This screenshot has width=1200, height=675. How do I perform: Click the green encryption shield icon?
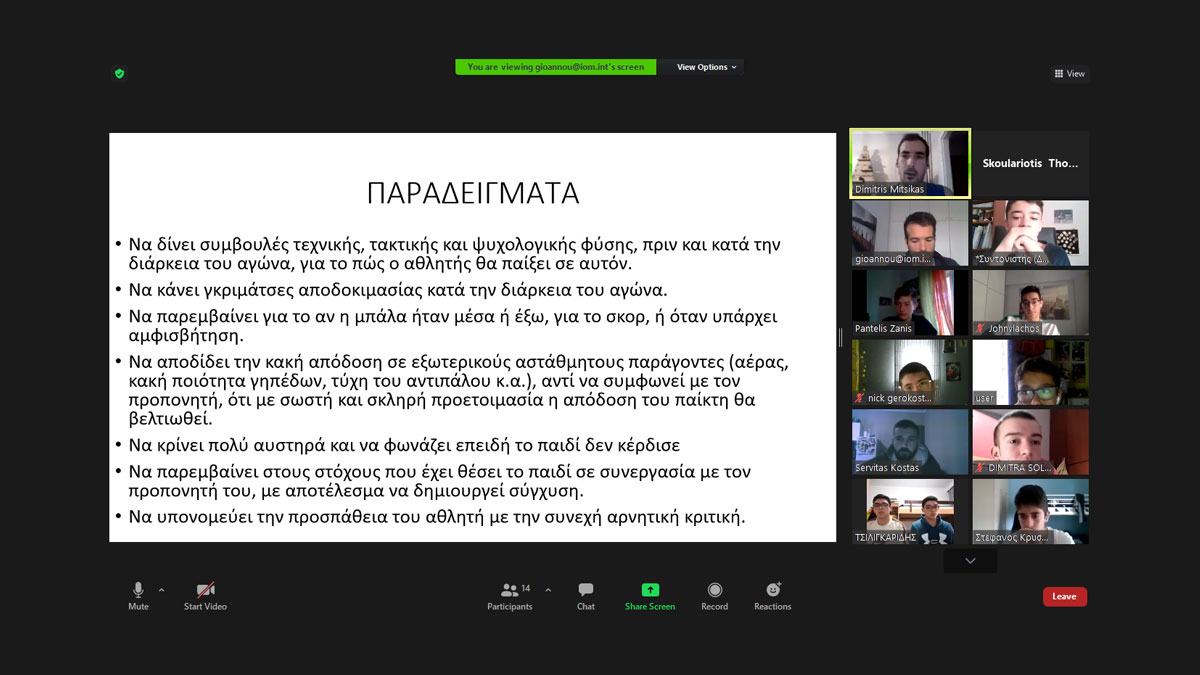119,73
